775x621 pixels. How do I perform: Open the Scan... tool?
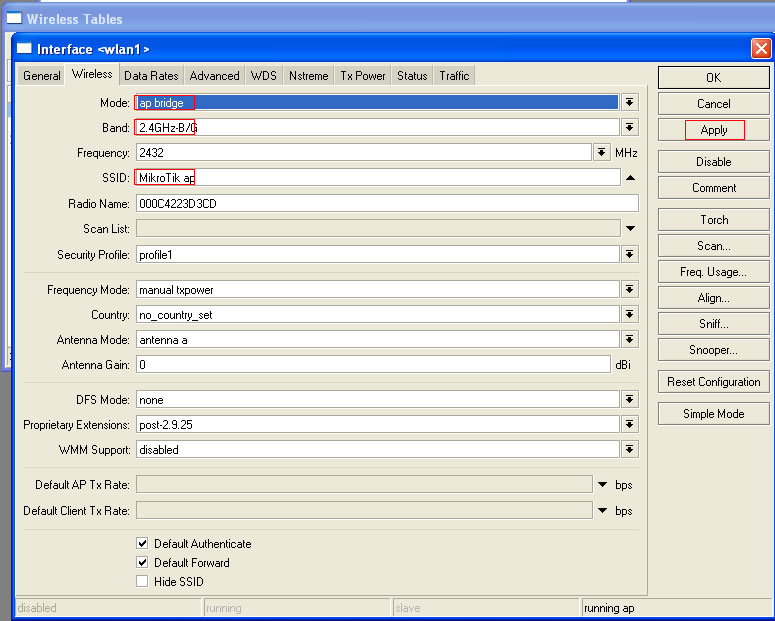click(713, 246)
